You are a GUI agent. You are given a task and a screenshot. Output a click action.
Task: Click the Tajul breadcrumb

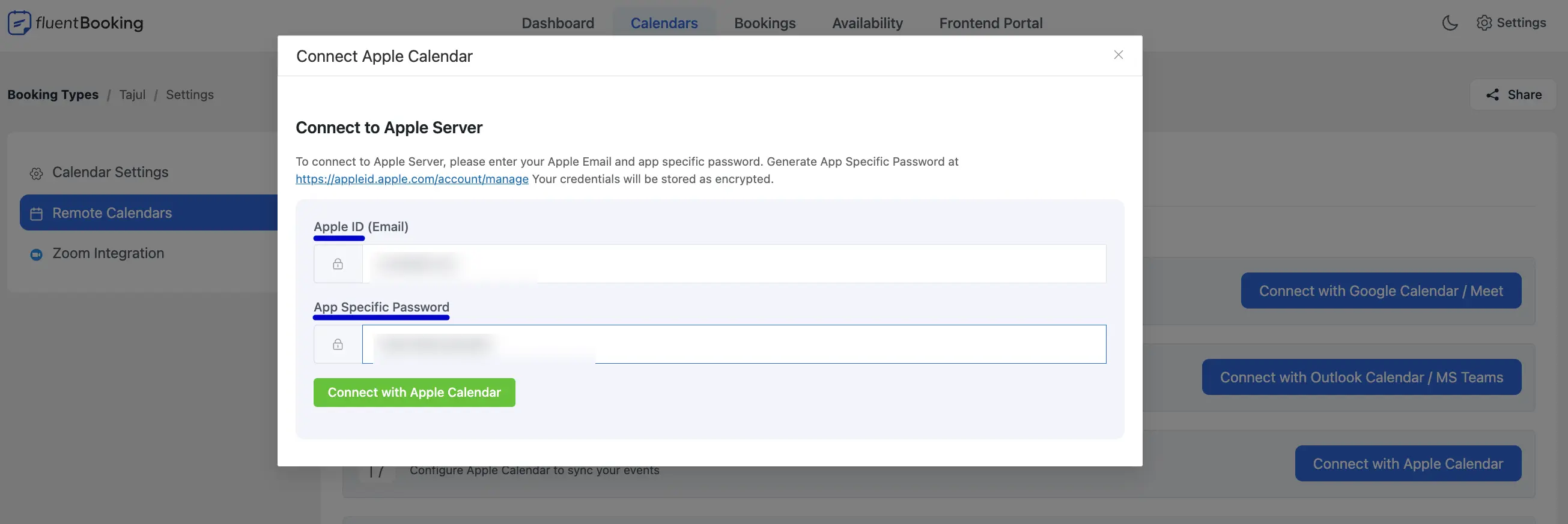pyautogui.click(x=132, y=95)
